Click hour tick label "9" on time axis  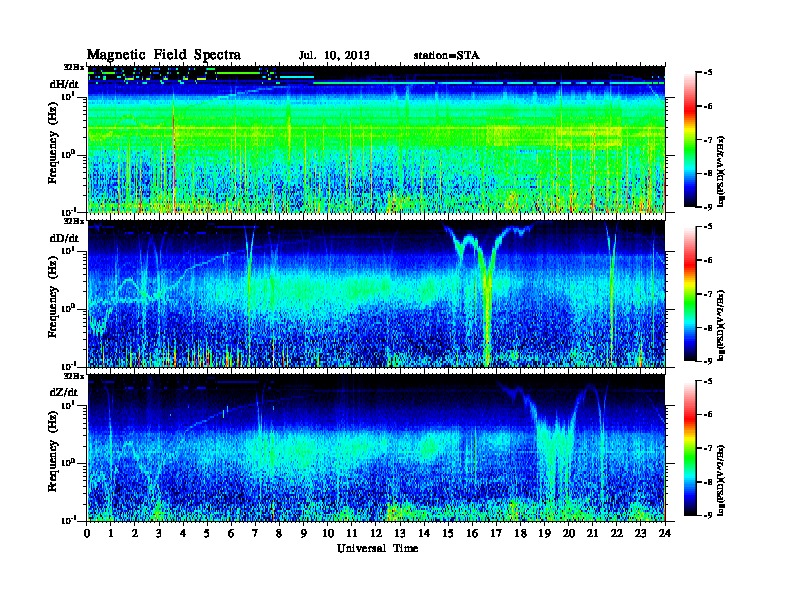(303, 534)
